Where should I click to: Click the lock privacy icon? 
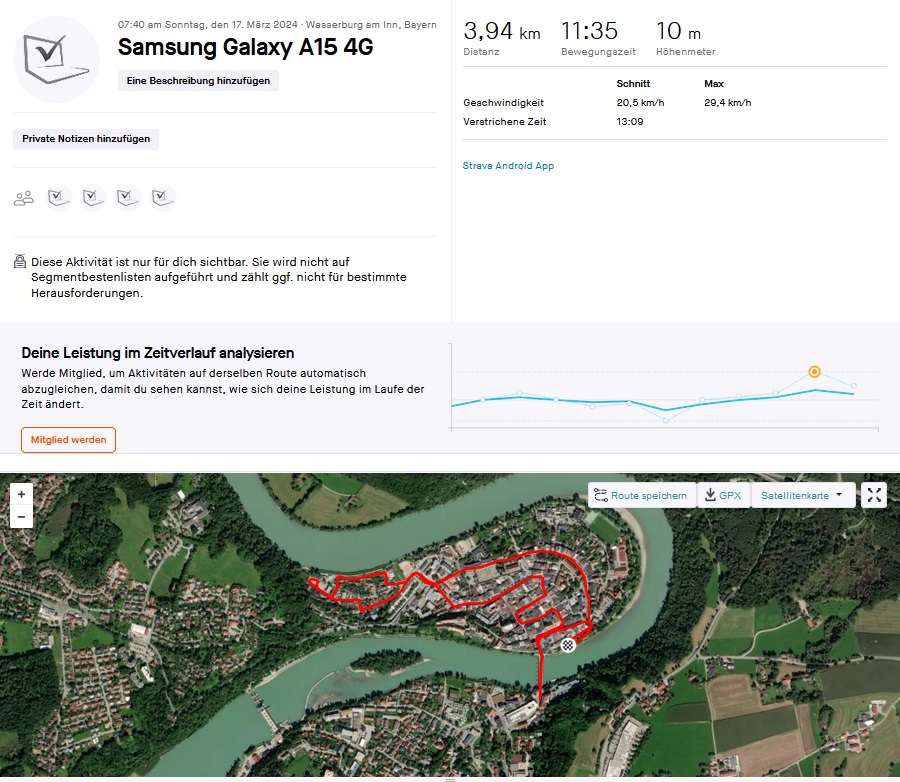tap(20, 262)
